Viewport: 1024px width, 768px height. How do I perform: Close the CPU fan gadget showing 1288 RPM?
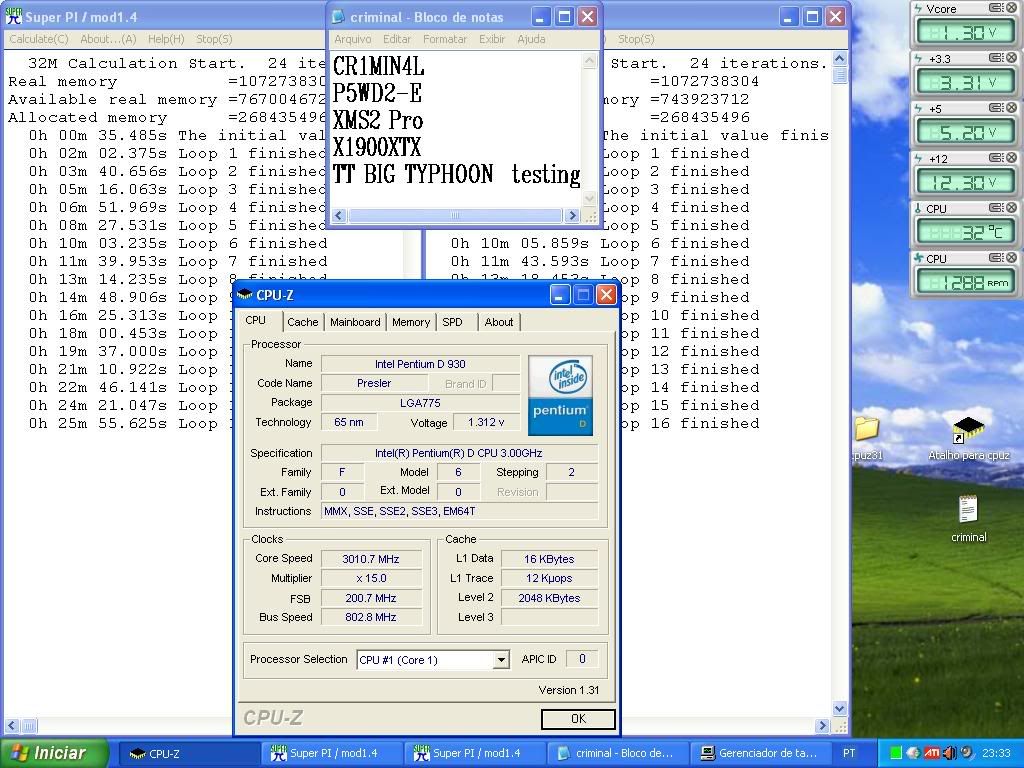pos(1011,258)
